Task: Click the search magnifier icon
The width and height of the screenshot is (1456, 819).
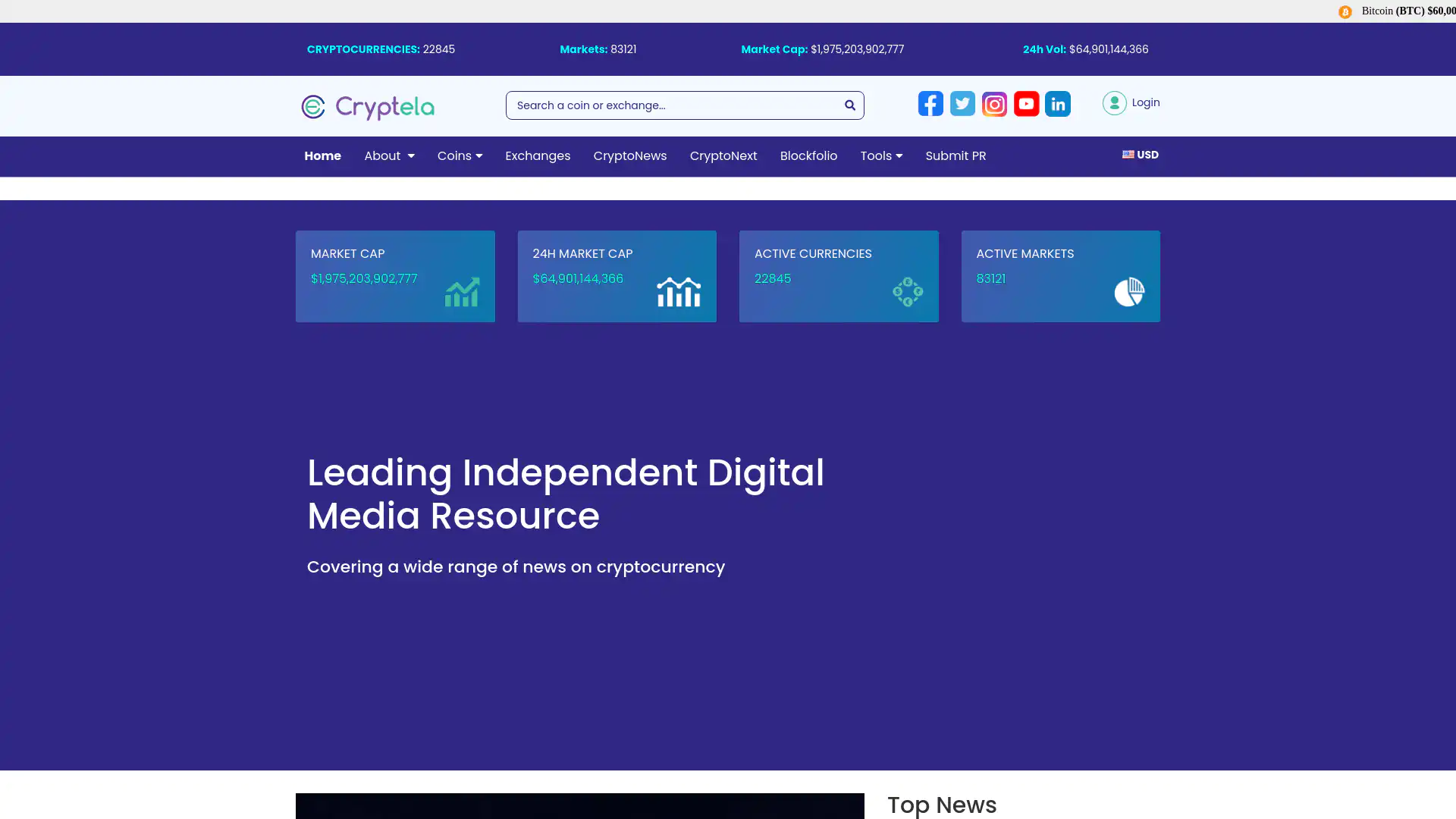Action: [849, 105]
